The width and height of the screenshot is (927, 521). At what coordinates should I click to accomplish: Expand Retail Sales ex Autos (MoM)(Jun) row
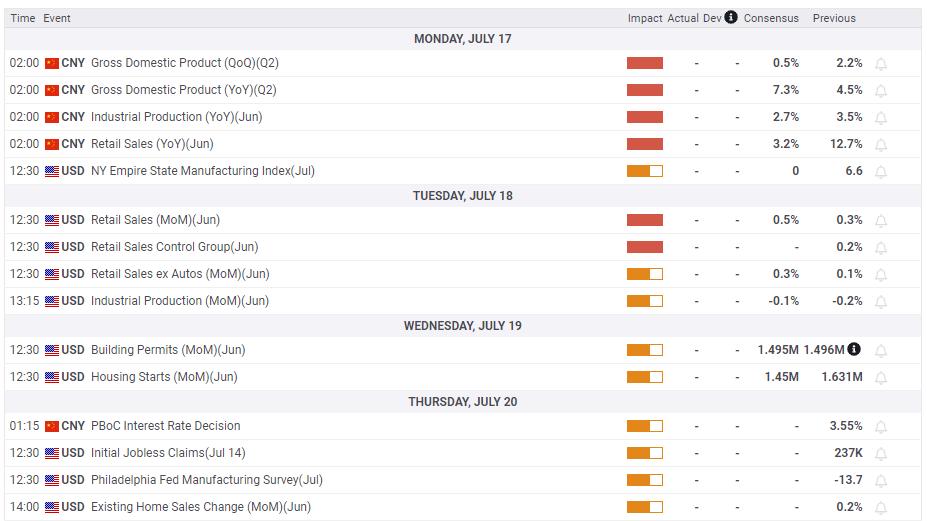pos(180,274)
